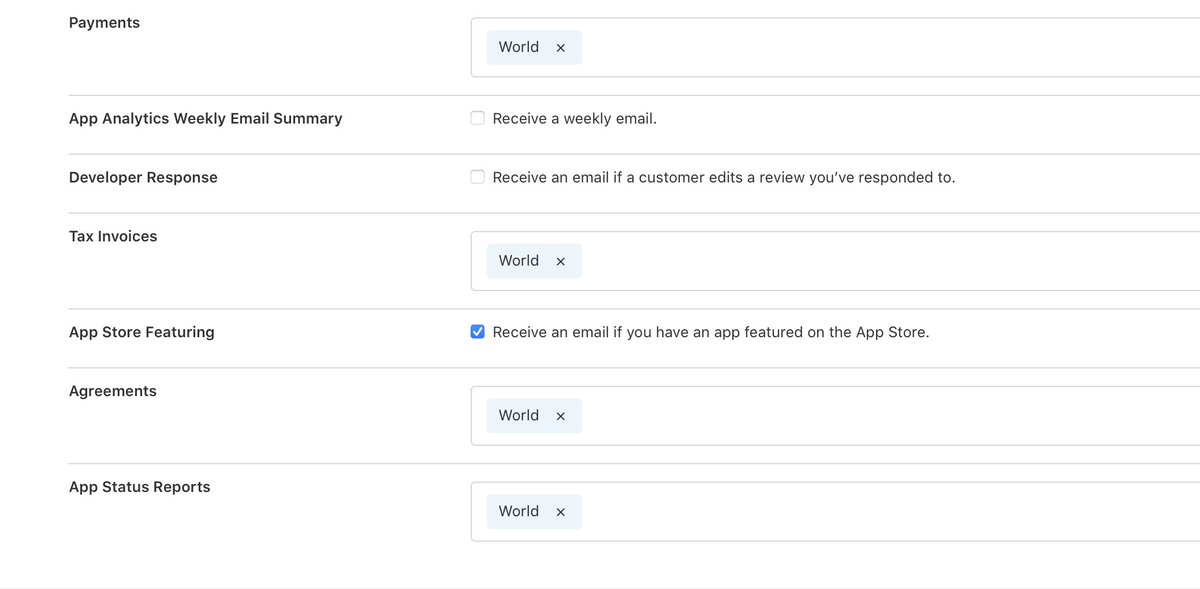Click the 'Receive a weekly email.' label

[575, 118]
